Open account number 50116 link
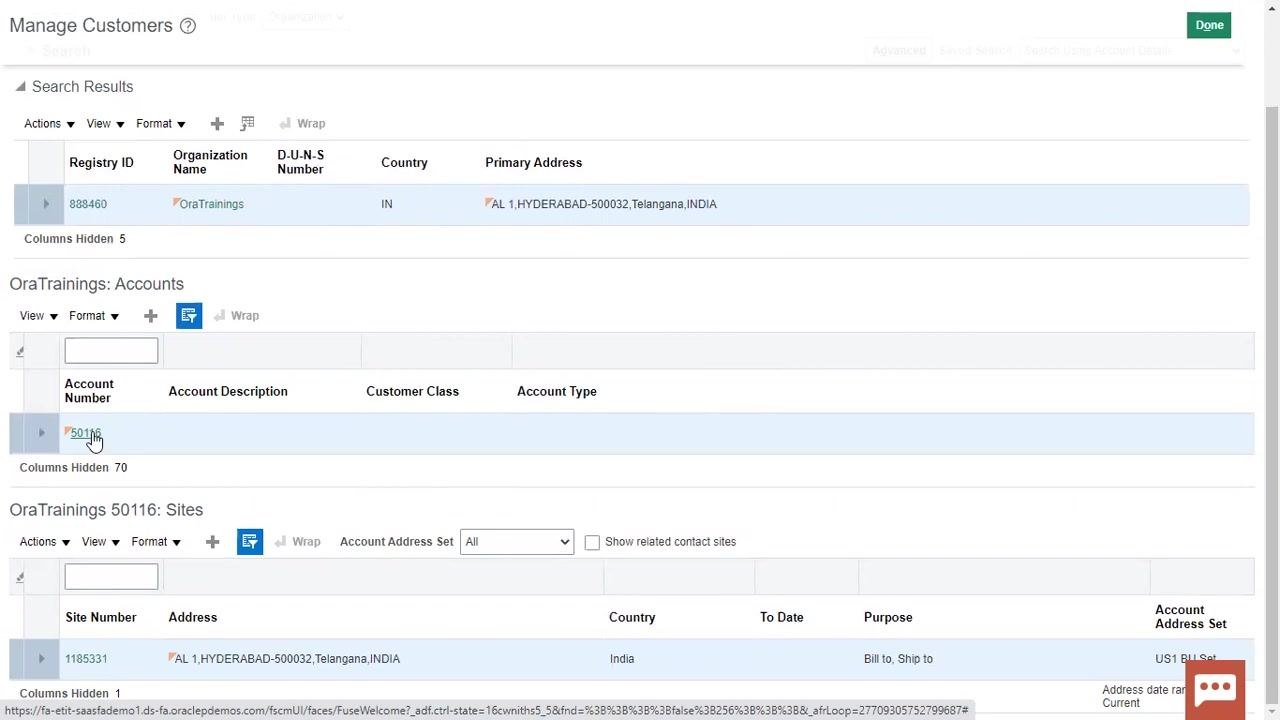Viewport: 1280px width, 720px height. 86,433
